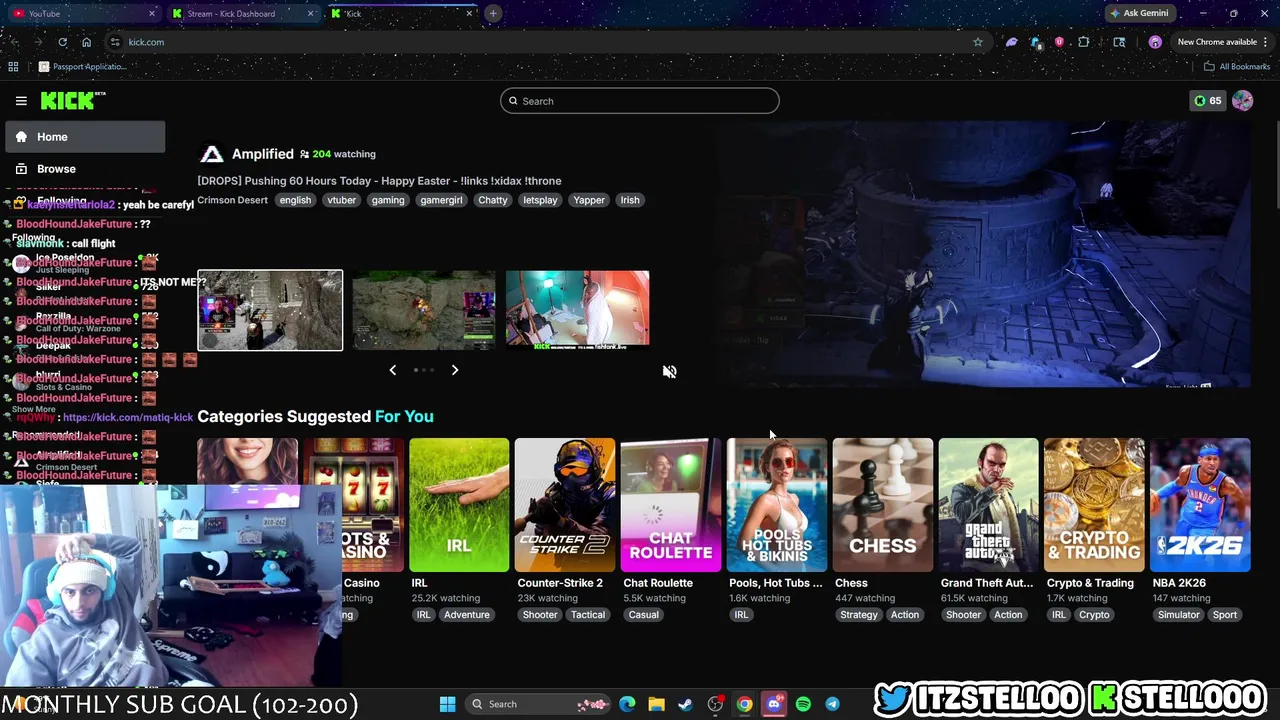Select the Crypto tag under Crypto & Trading

point(1094,615)
